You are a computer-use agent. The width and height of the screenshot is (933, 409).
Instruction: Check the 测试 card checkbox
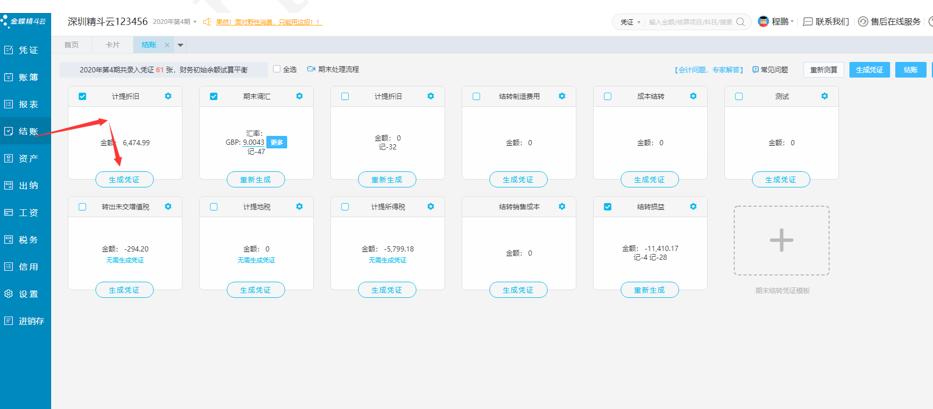738,96
